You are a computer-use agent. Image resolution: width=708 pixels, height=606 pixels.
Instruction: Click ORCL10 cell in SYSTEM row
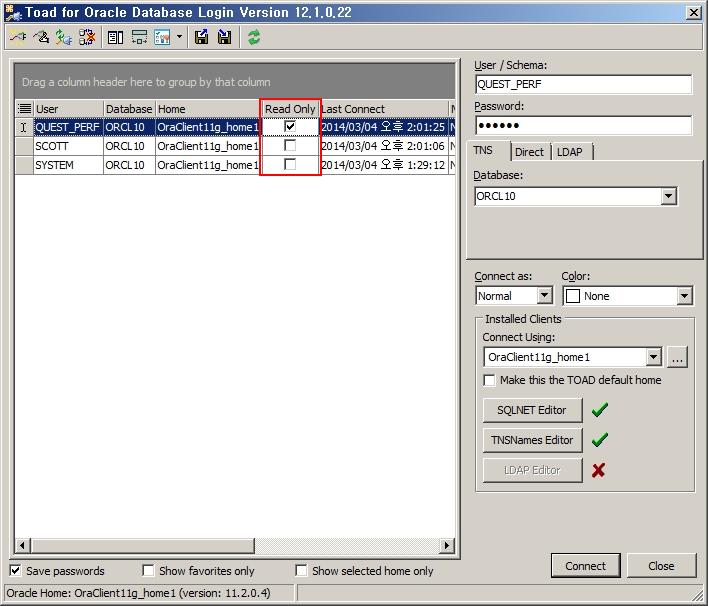129,165
